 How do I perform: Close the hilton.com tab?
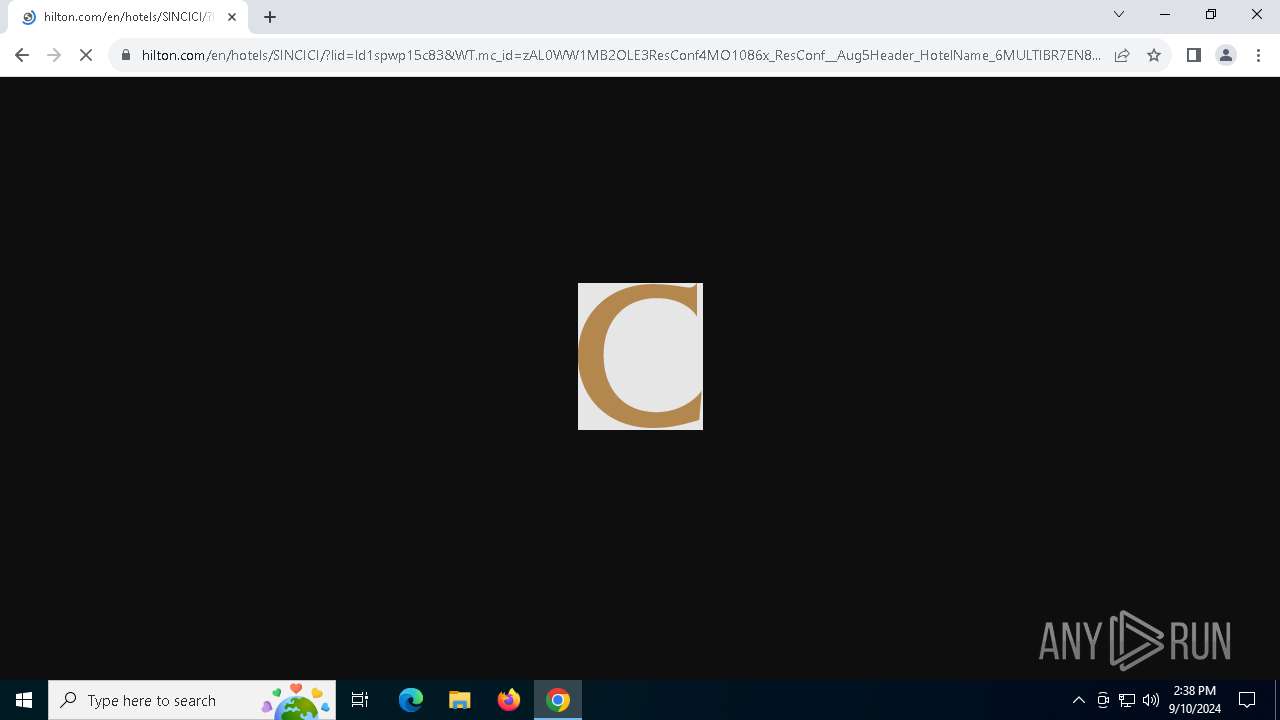point(232,17)
